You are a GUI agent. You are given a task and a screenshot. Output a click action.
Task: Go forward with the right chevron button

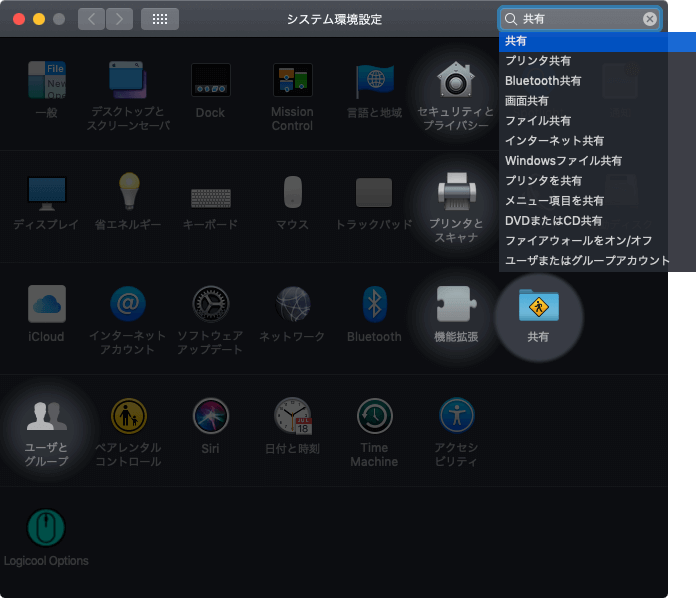119,19
